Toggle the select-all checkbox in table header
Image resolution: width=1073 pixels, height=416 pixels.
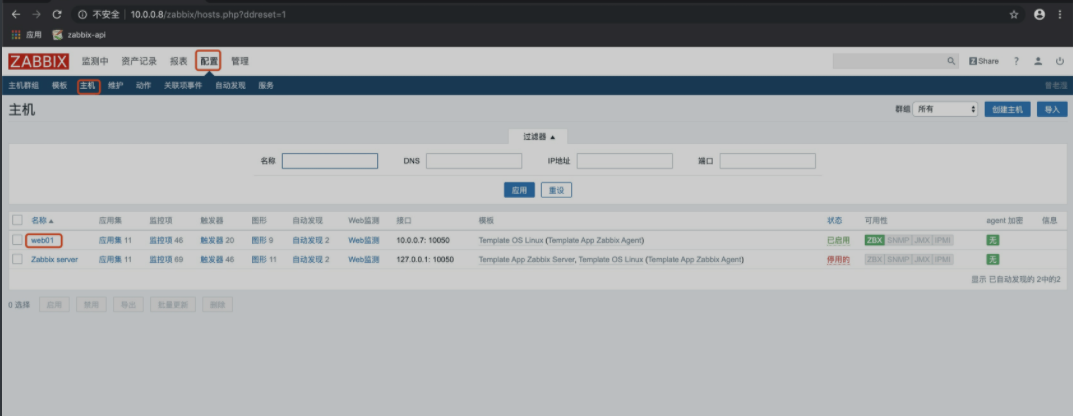coord(17,220)
